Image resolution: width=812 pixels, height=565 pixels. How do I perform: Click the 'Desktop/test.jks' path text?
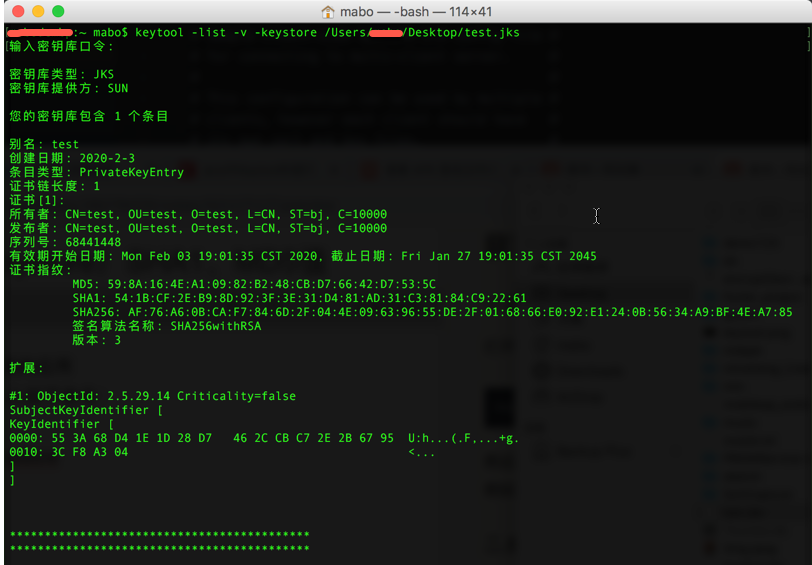[463, 33]
